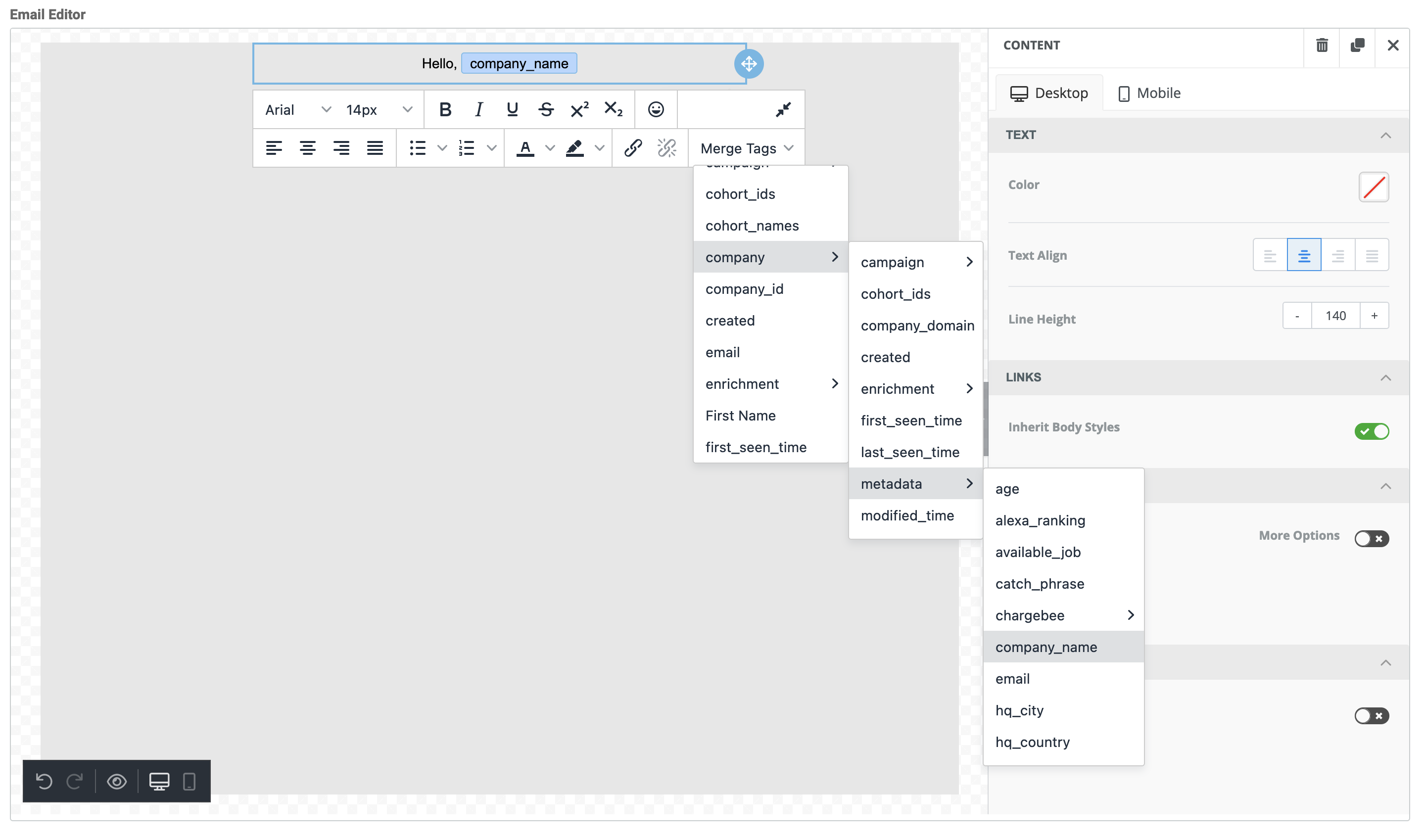The width and height of the screenshot is (1425, 840).
Task: Select center text align option
Action: tap(1303, 255)
